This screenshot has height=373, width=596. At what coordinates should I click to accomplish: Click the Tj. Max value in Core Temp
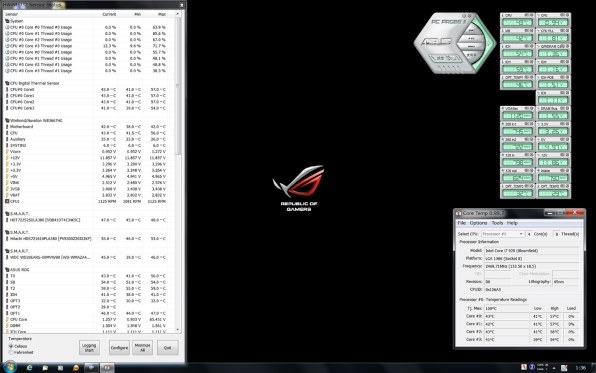(507, 308)
